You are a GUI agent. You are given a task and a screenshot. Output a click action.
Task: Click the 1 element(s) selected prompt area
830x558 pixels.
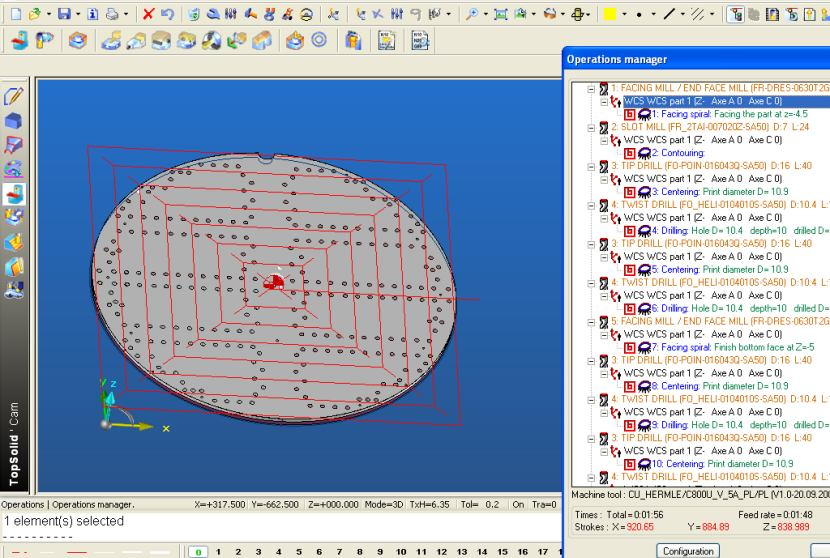coord(281,527)
